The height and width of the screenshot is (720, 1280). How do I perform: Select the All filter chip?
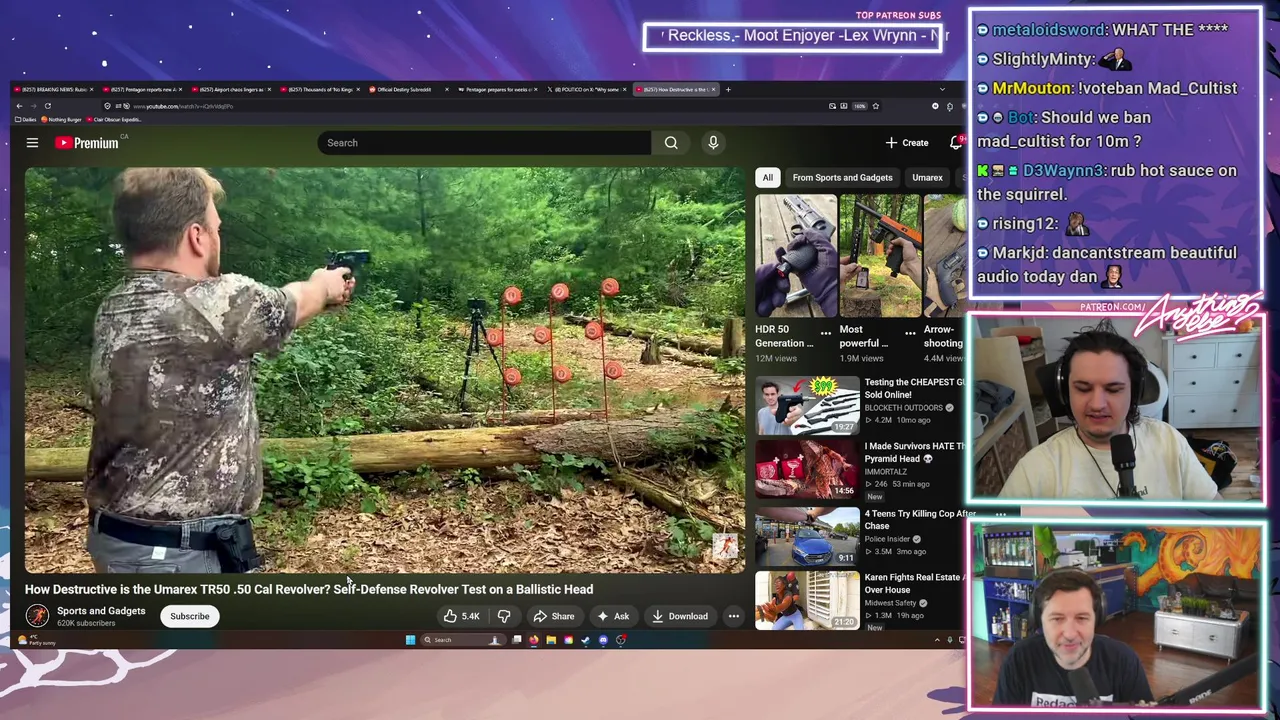[767, 178]
